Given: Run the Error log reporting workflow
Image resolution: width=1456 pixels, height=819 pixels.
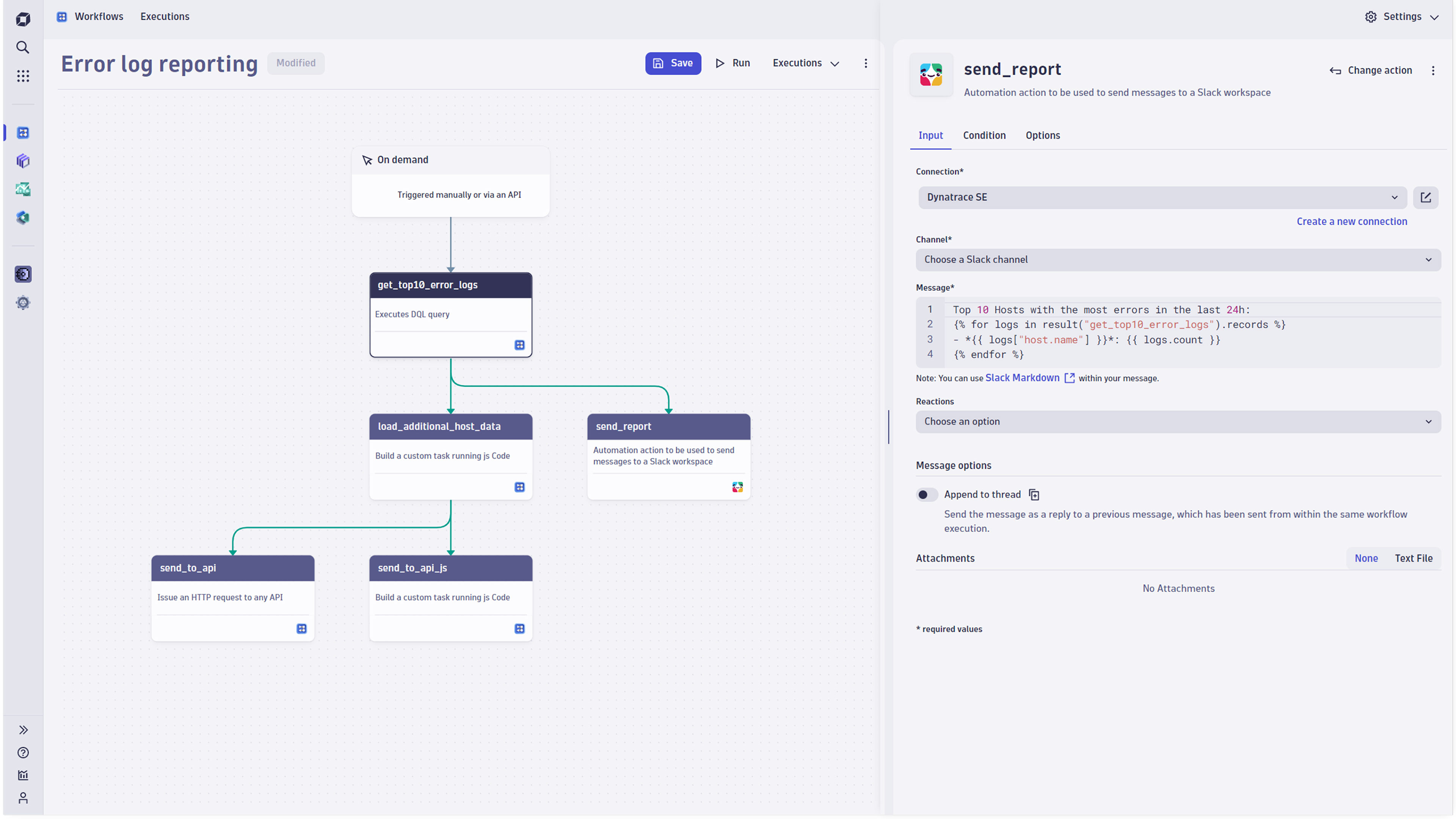Looking at the screenshot, I should (x=733, y=63).
